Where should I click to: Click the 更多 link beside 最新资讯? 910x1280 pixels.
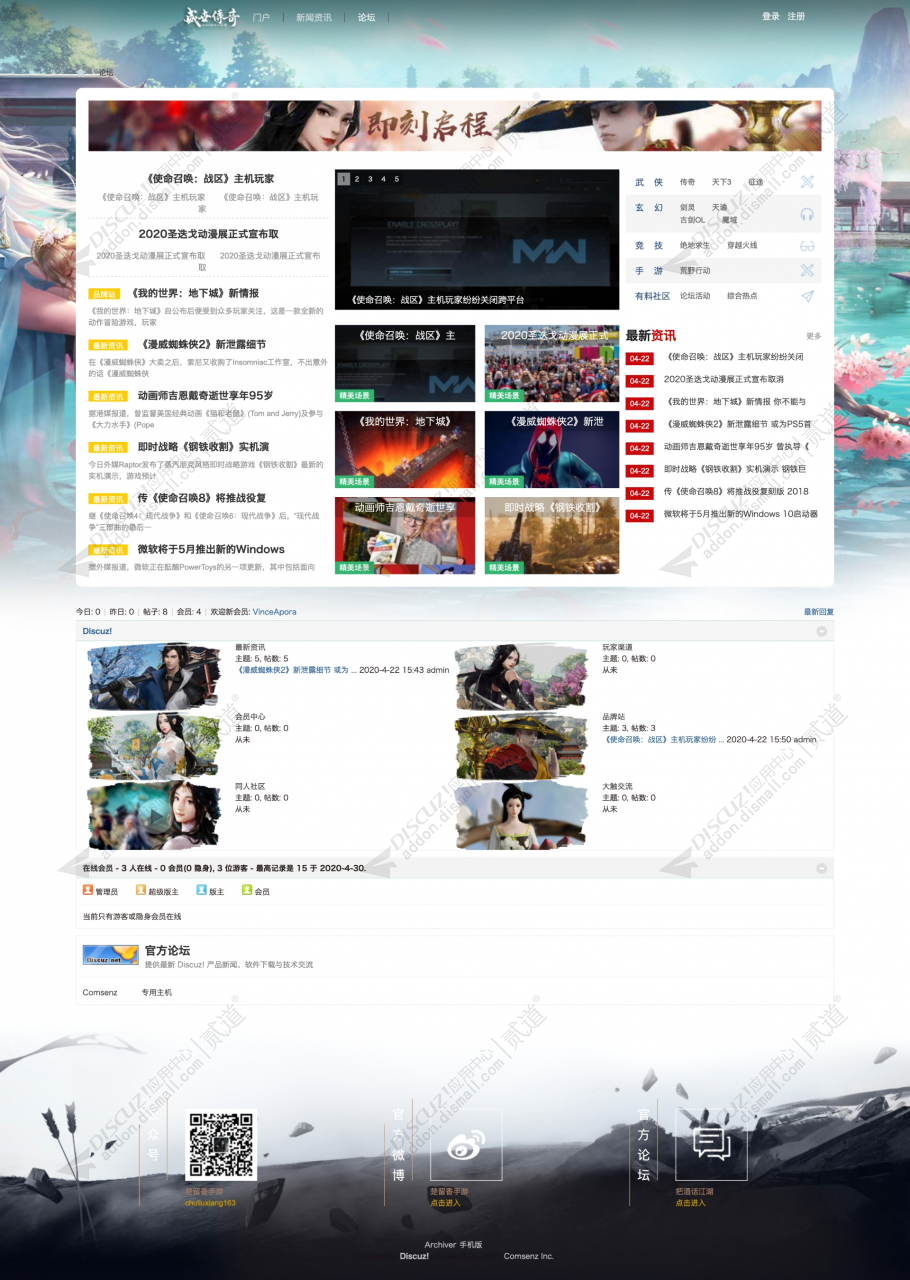coord(814,336)
